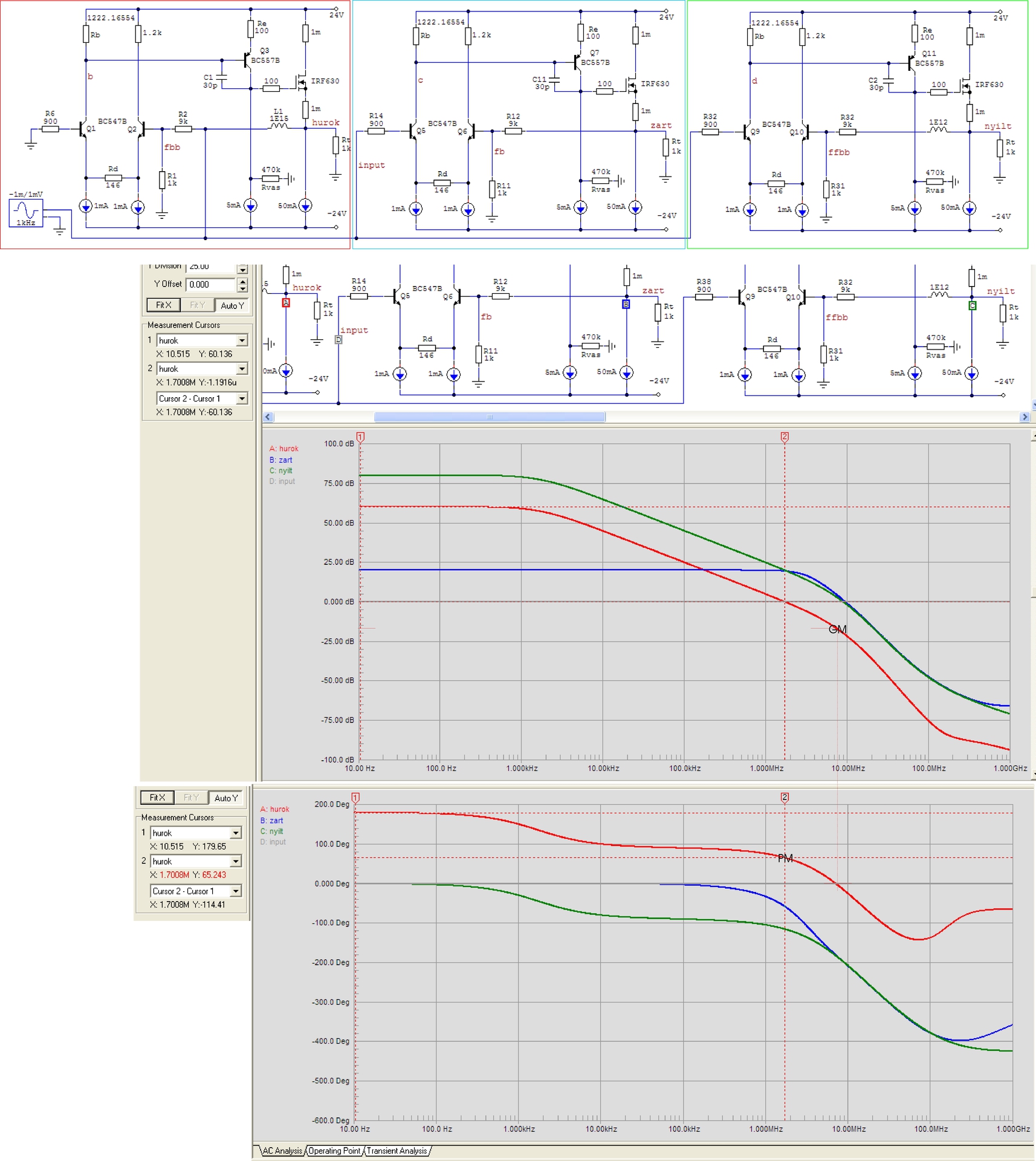Select the 50mA current source in red-bordered schematic
Viewport: 1036px width, 1161px height.
click(x=306, y=206)
